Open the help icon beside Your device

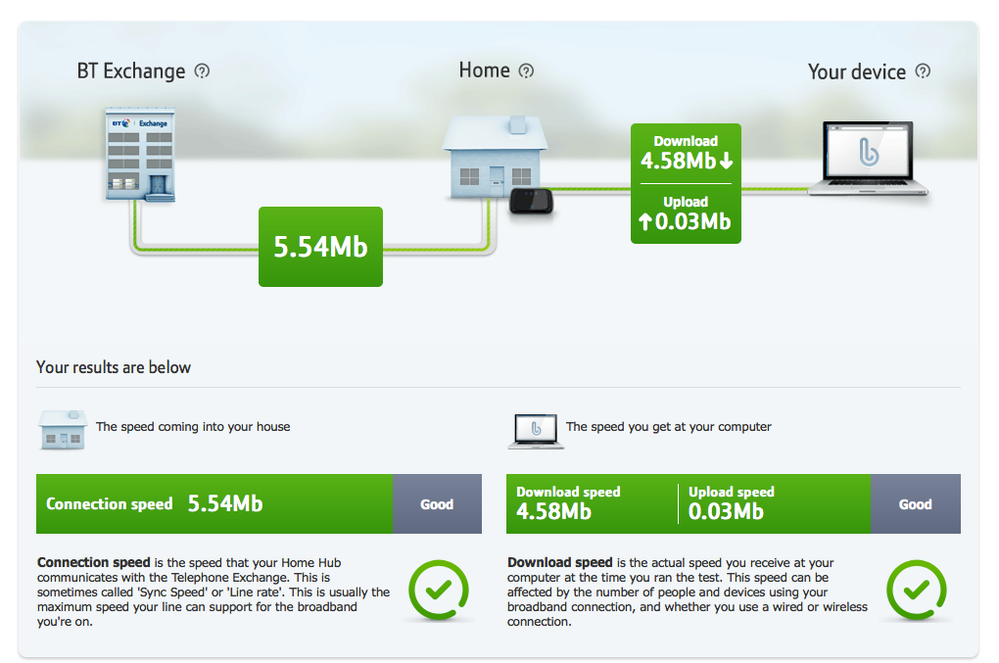[x=923, y=71]
